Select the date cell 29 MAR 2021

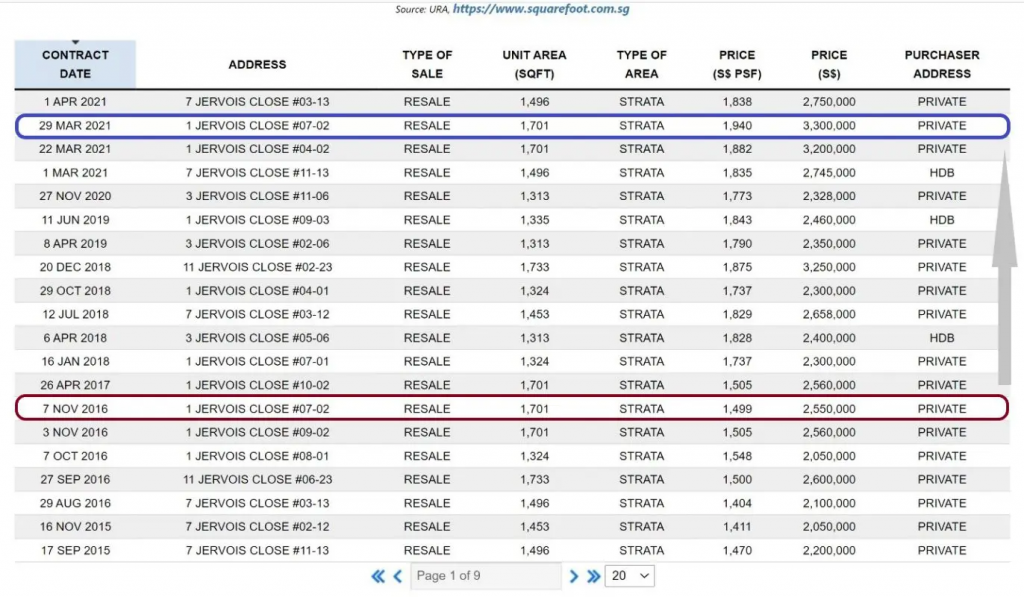point(75,125)
